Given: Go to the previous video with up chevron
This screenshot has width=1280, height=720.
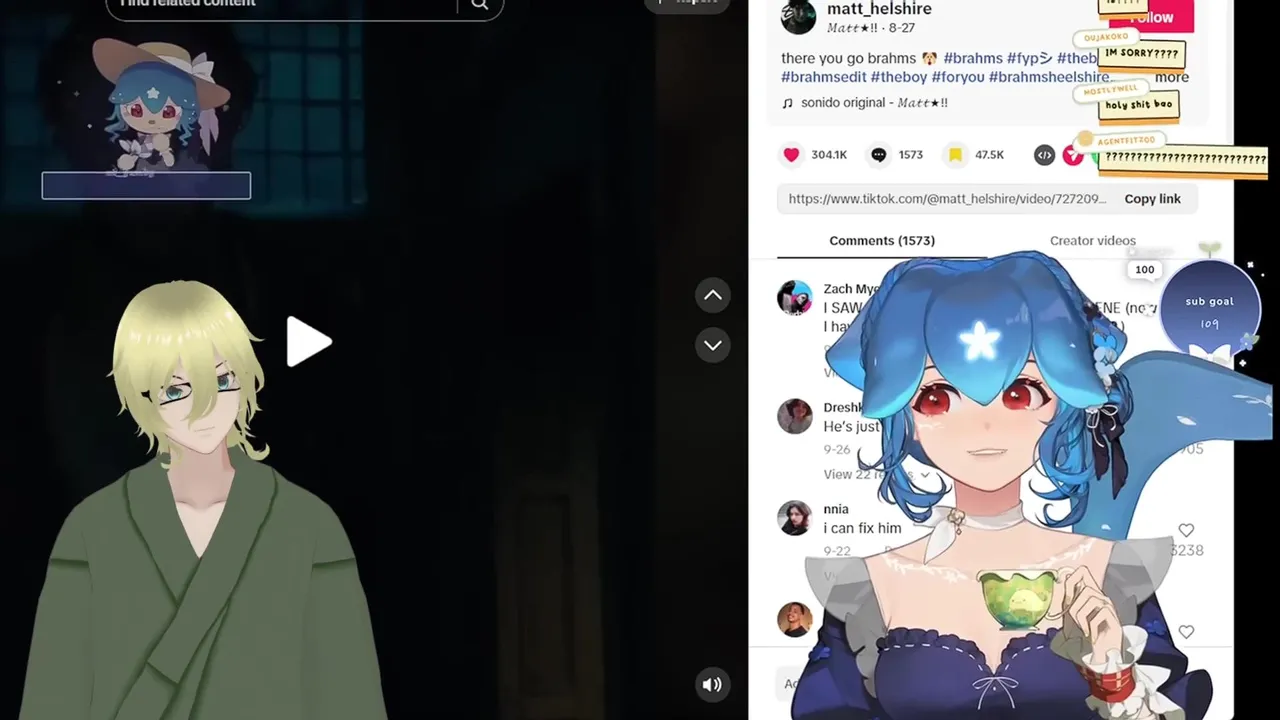Looking at the screenshot, I should coord(713,295).
